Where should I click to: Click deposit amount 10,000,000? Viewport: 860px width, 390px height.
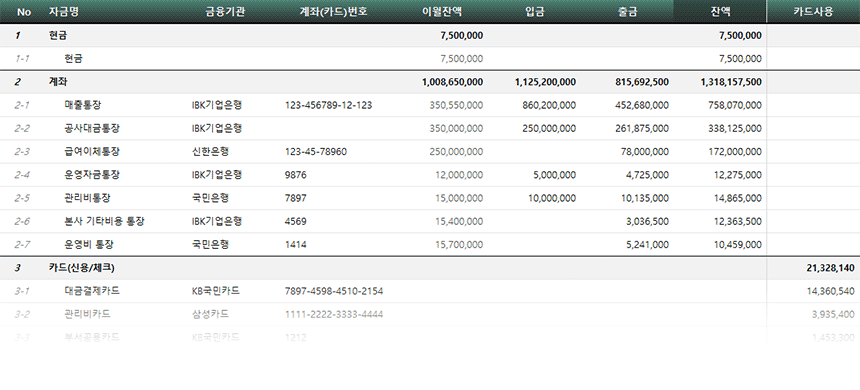pyautogui.click(x=552, y=198)
